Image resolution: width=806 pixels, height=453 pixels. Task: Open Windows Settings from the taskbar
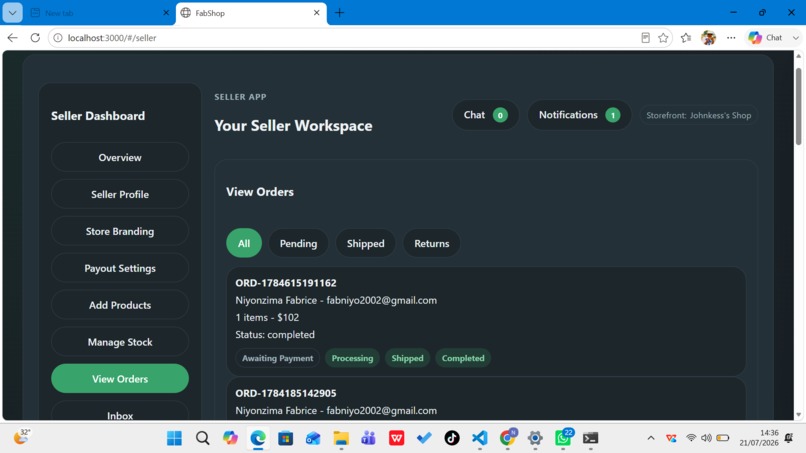[535, 438]
